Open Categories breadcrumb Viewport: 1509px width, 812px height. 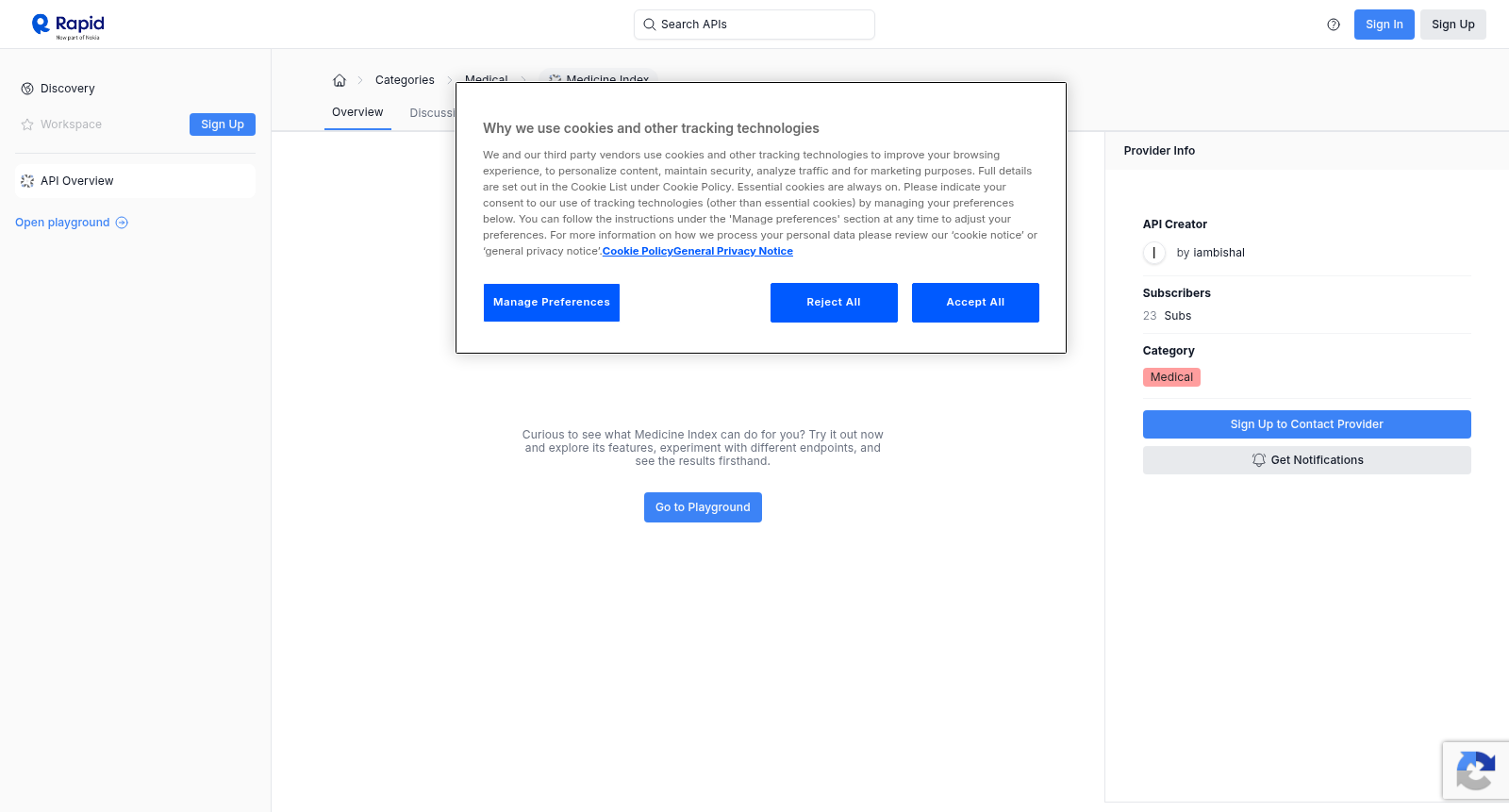(405, 80)
